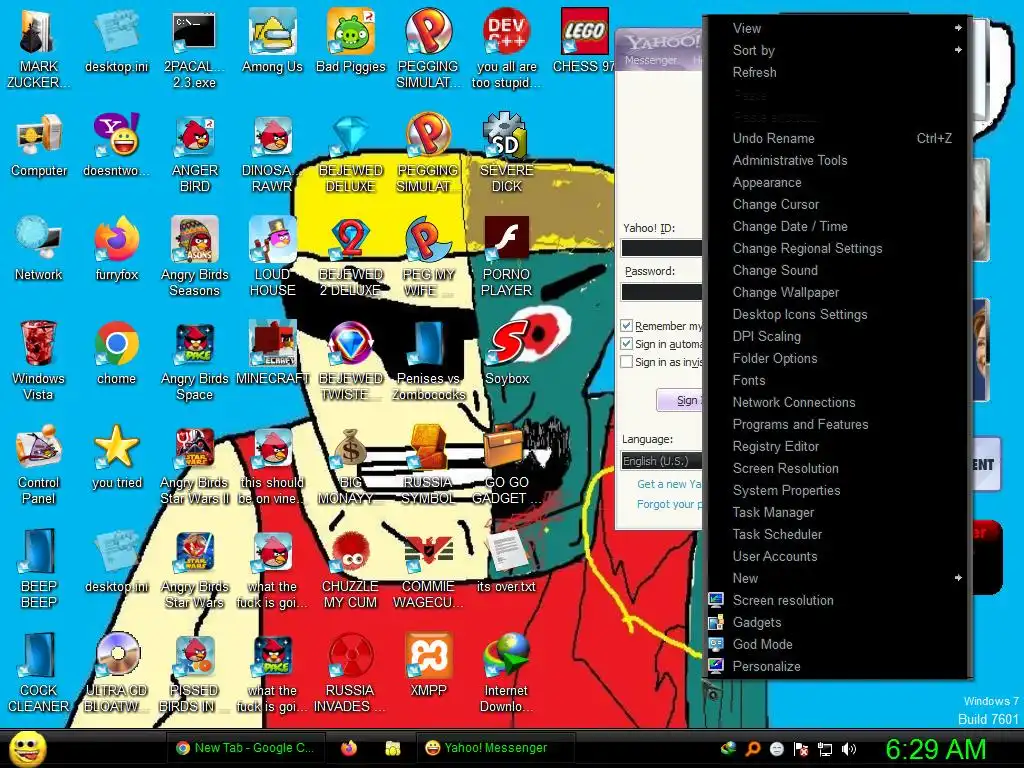
Task: Toggle Remember my ID checkbox
Action: click(626, 325)
